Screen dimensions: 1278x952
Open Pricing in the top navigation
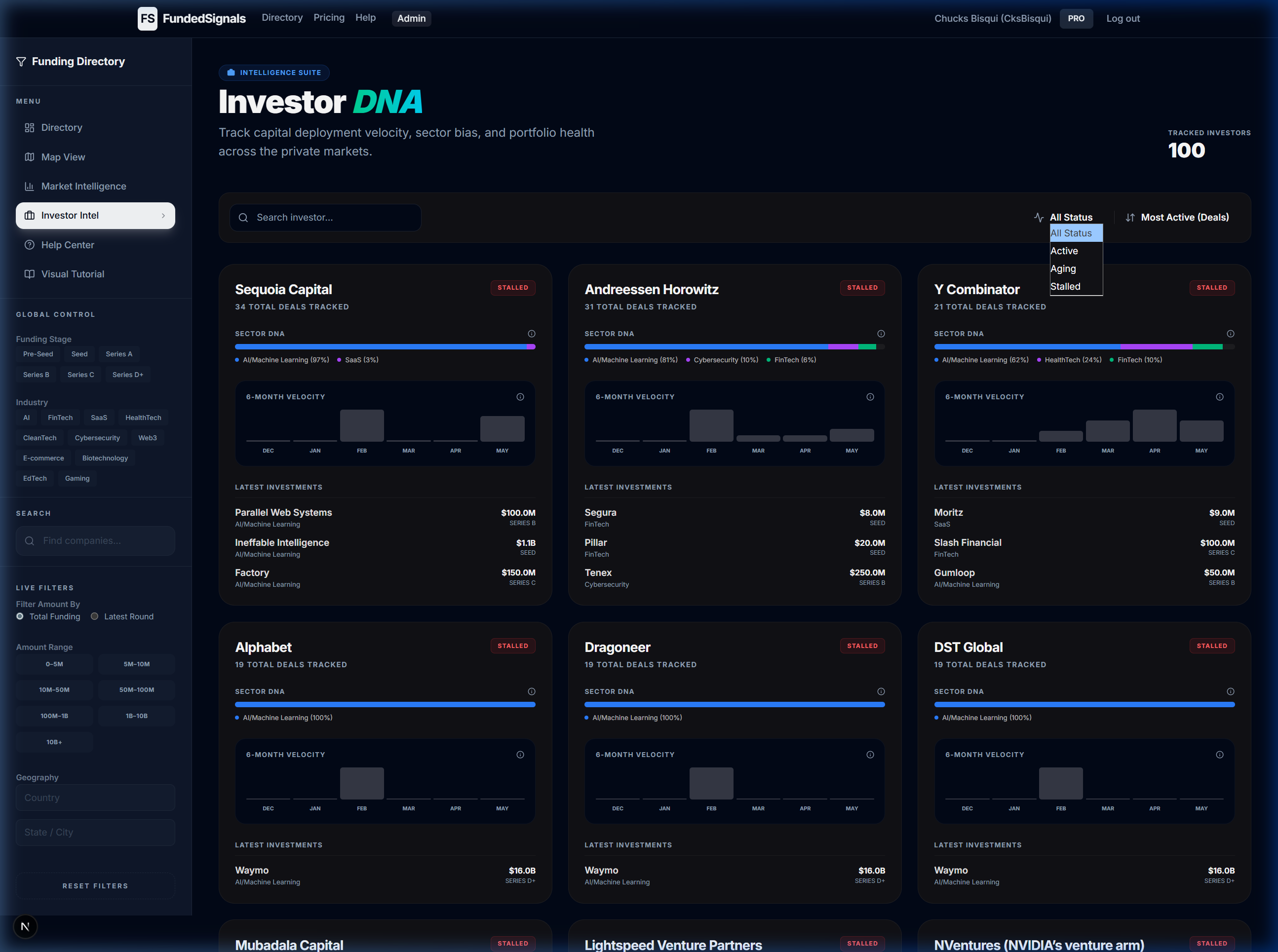click(x=329, y=18)
